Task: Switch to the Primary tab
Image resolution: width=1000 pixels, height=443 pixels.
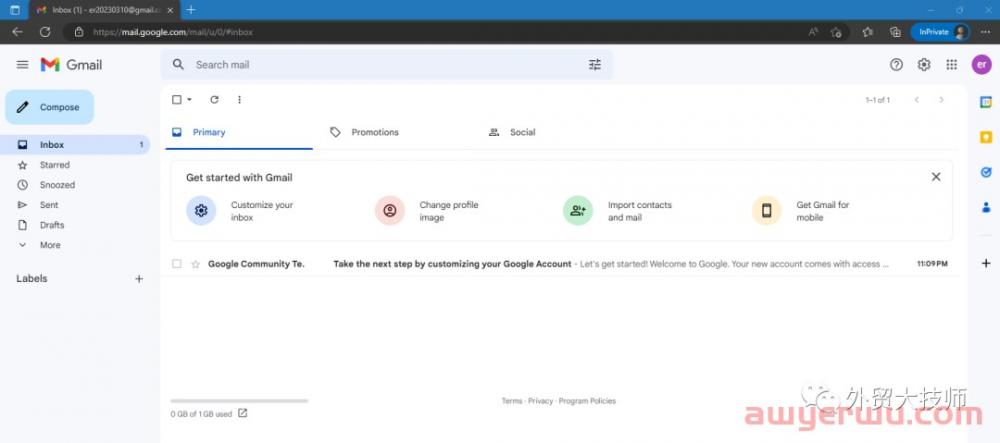Action: click(239, 133)
